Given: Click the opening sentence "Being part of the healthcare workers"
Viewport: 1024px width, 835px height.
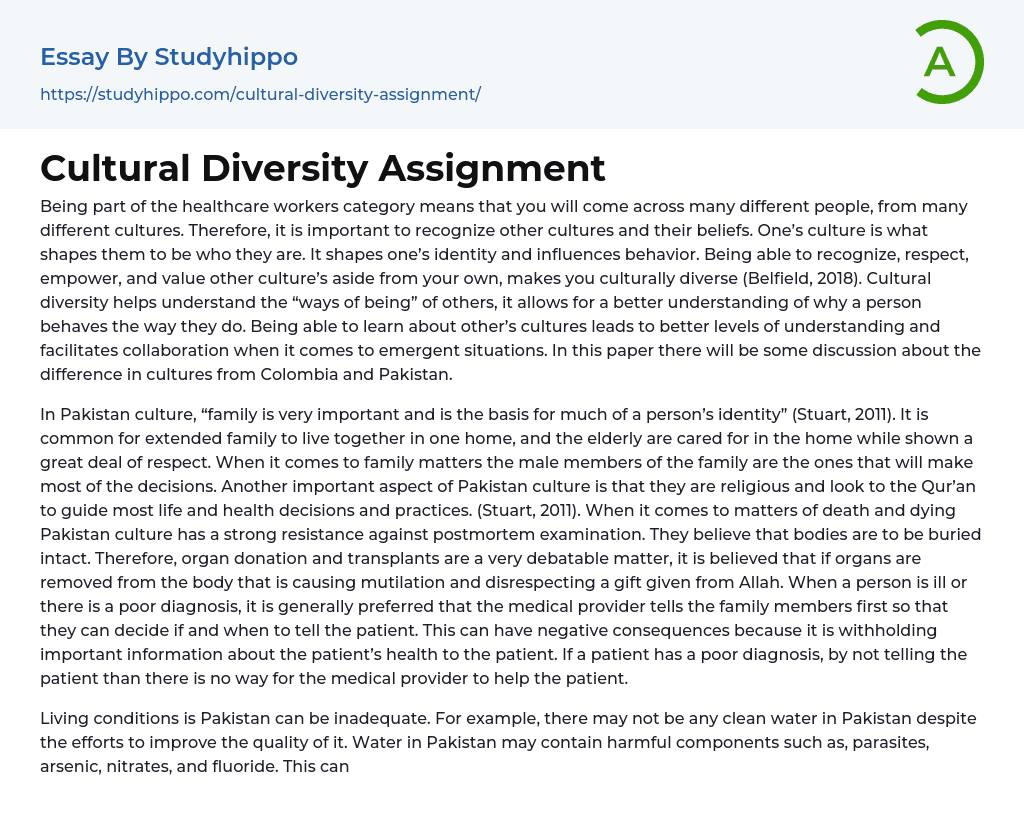Looking at the screenshot, I should (178, 206).
